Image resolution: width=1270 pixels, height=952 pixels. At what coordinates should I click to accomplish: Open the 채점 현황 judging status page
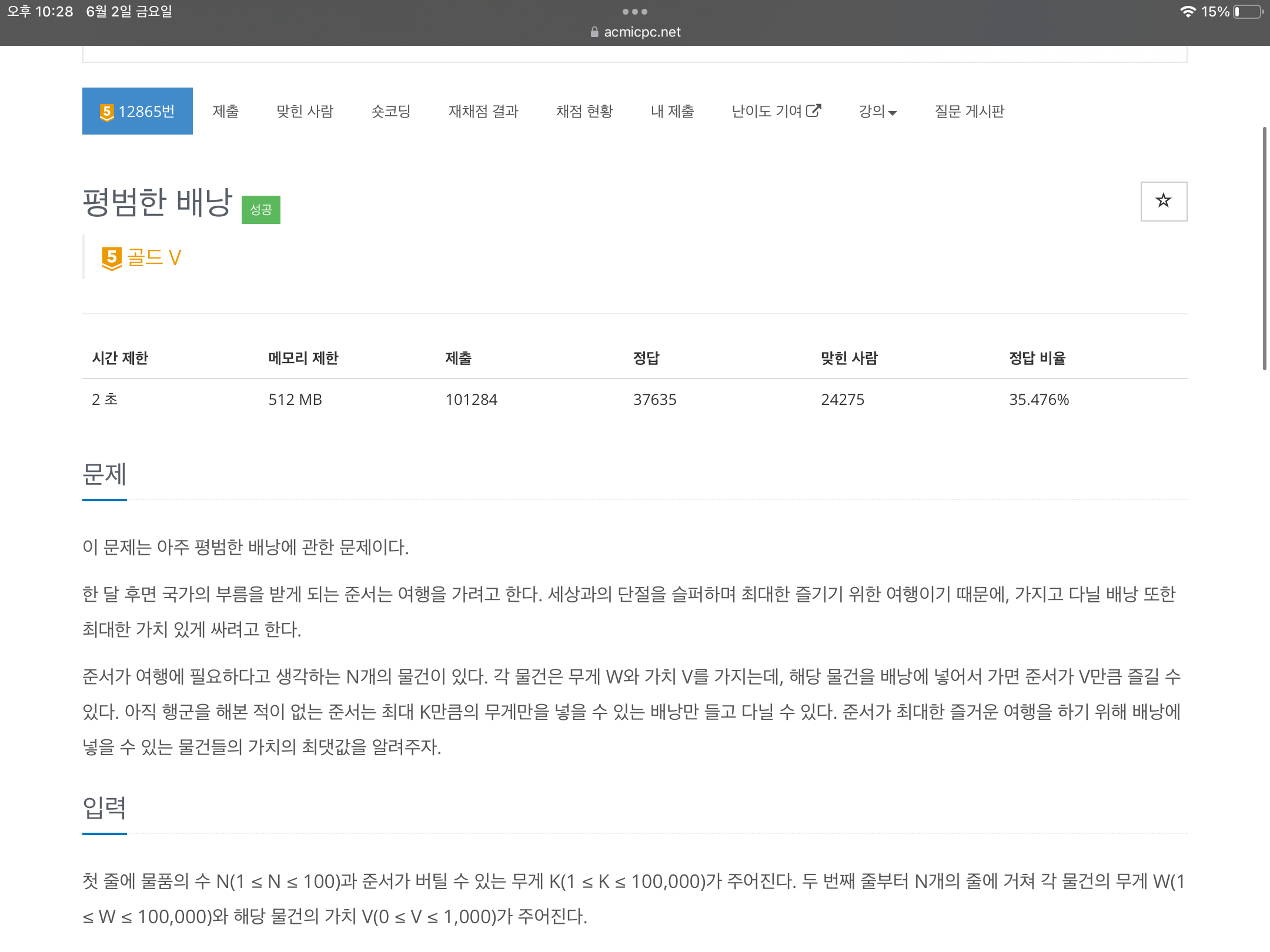click(x=585, y=111)
